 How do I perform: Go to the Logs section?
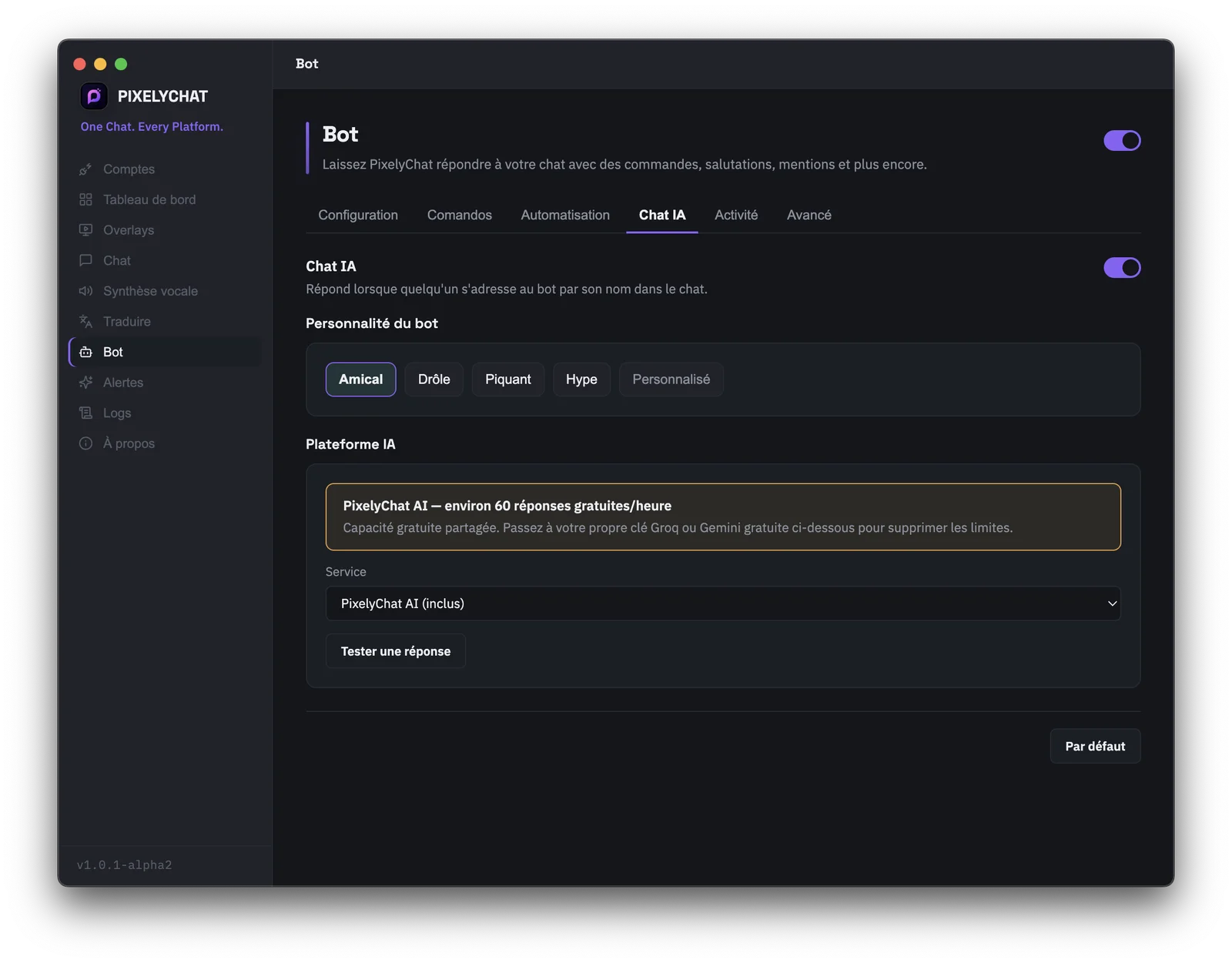click(165, 413)
